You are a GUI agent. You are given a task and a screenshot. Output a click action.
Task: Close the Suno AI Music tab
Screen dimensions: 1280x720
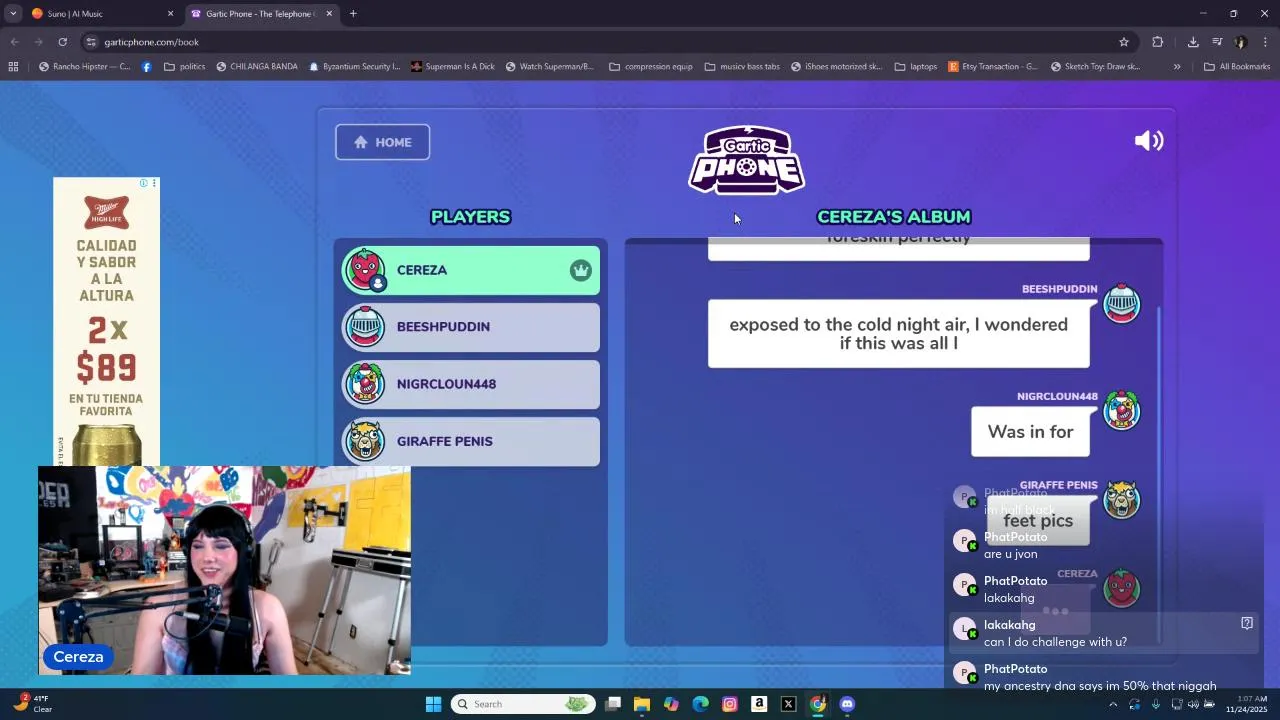coord(170,14)
